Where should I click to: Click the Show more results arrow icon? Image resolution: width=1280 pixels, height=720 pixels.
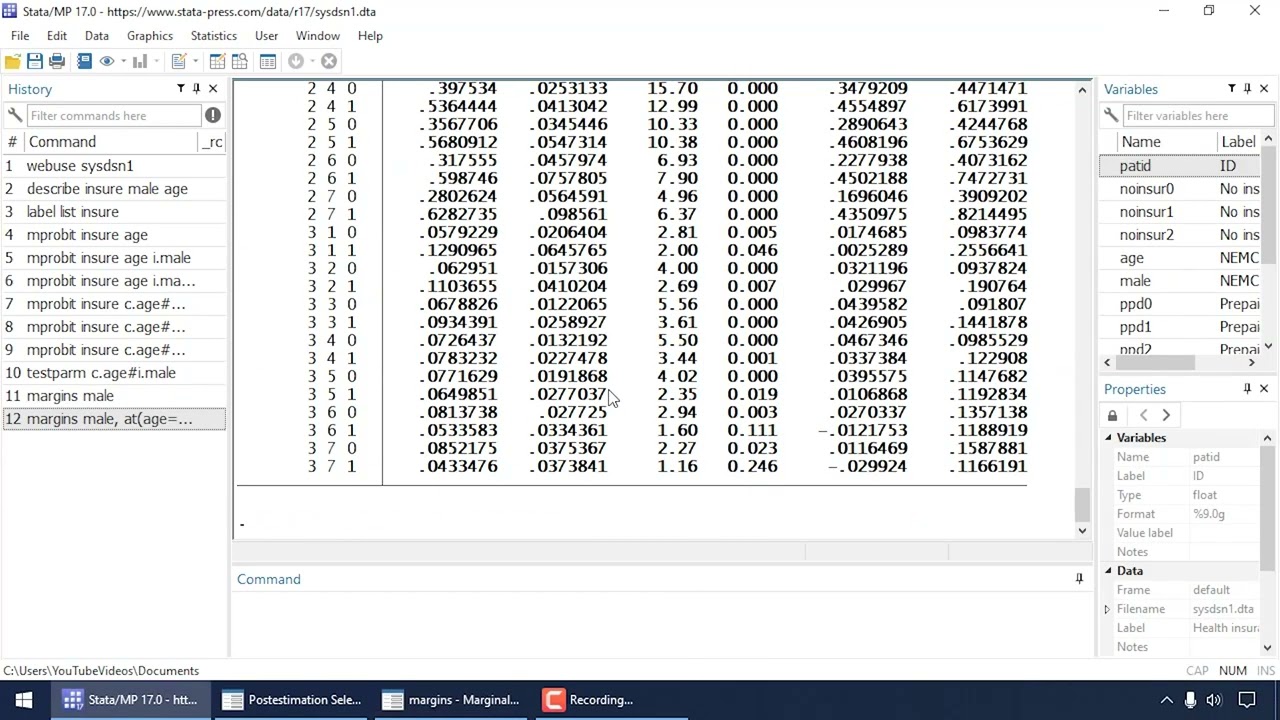(296, 61)
